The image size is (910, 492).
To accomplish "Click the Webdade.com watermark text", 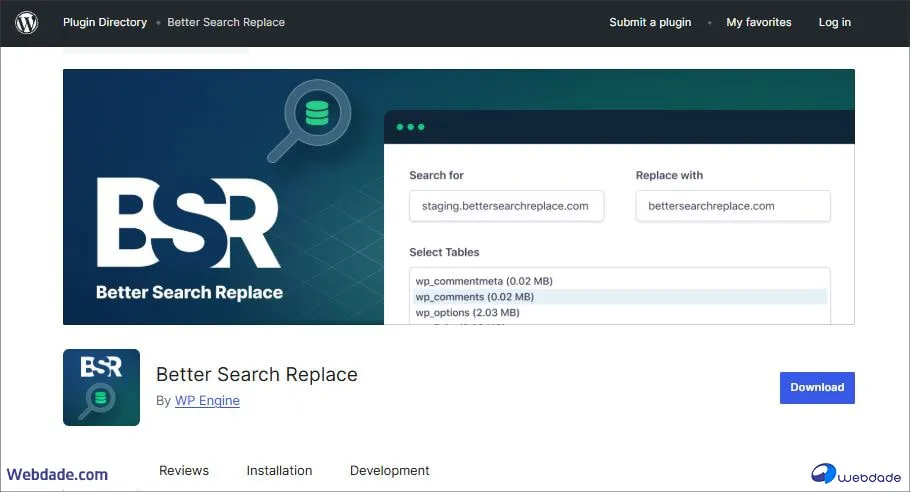I will pyautogui.click(x=57, y=474).
